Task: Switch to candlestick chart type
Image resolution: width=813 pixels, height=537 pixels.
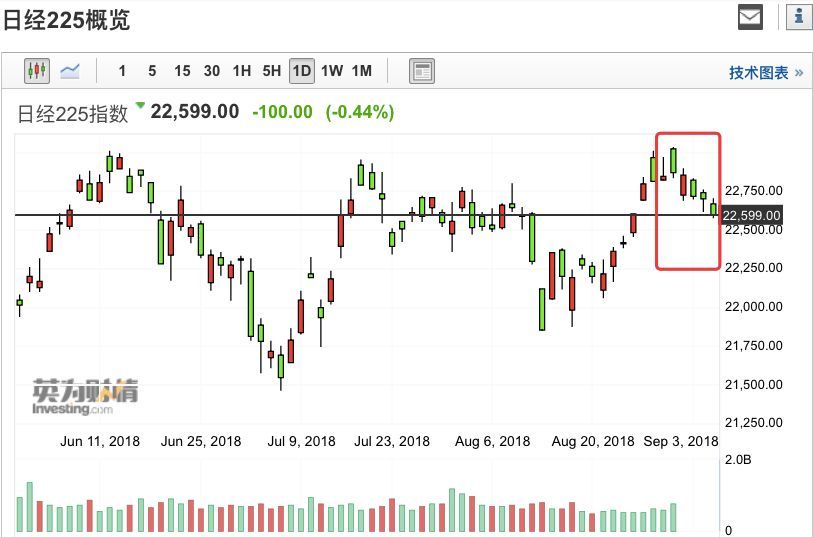Action: point(38,71)
